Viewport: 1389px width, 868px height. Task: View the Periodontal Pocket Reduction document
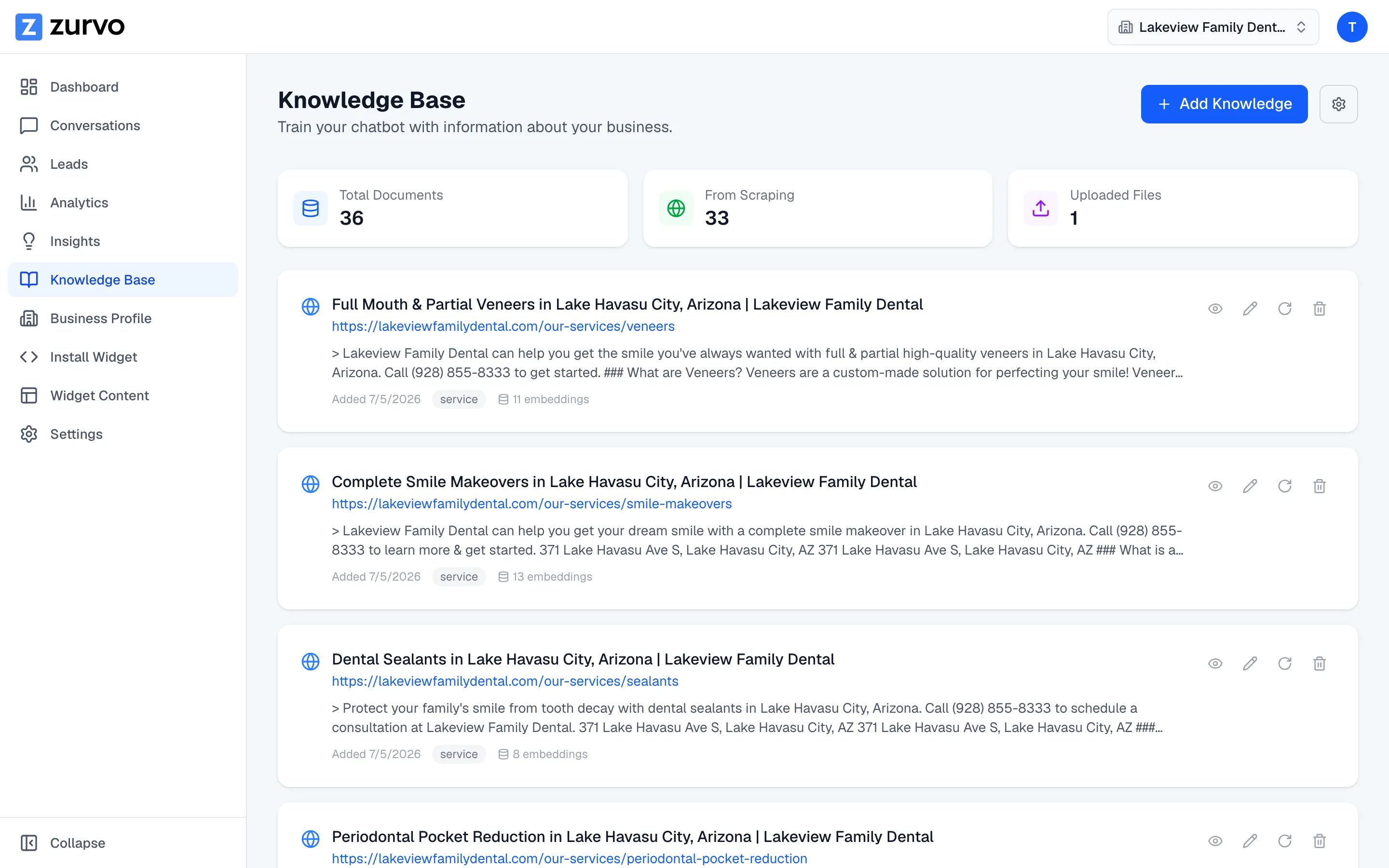[x=1215, y=841]
